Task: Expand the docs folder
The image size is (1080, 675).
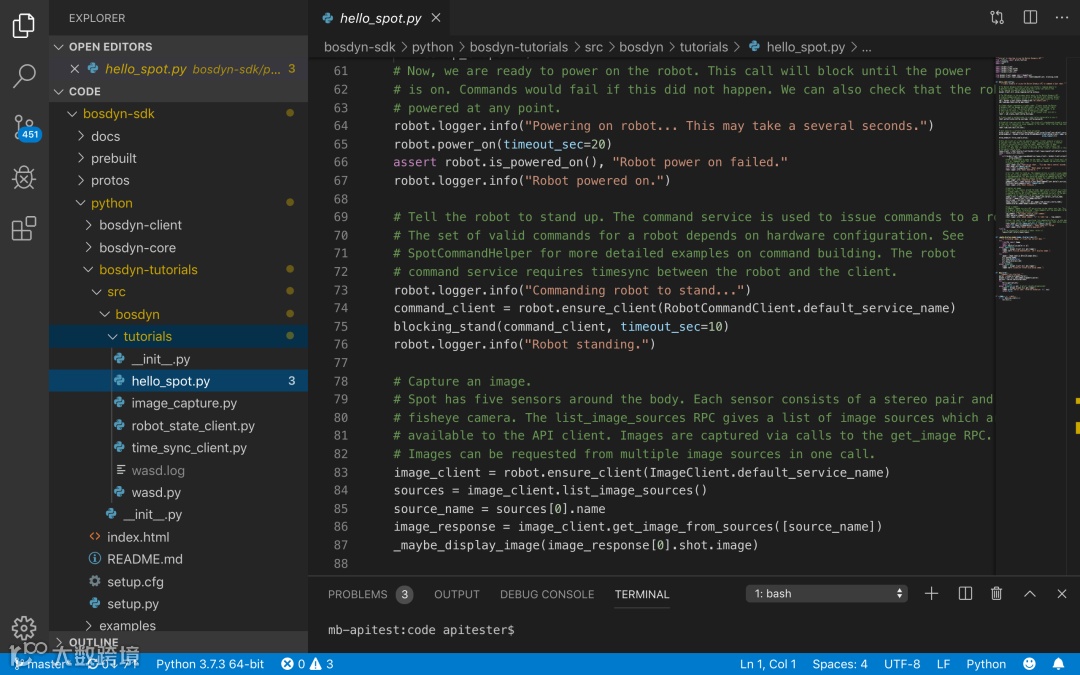Action: tap(105, 136)
